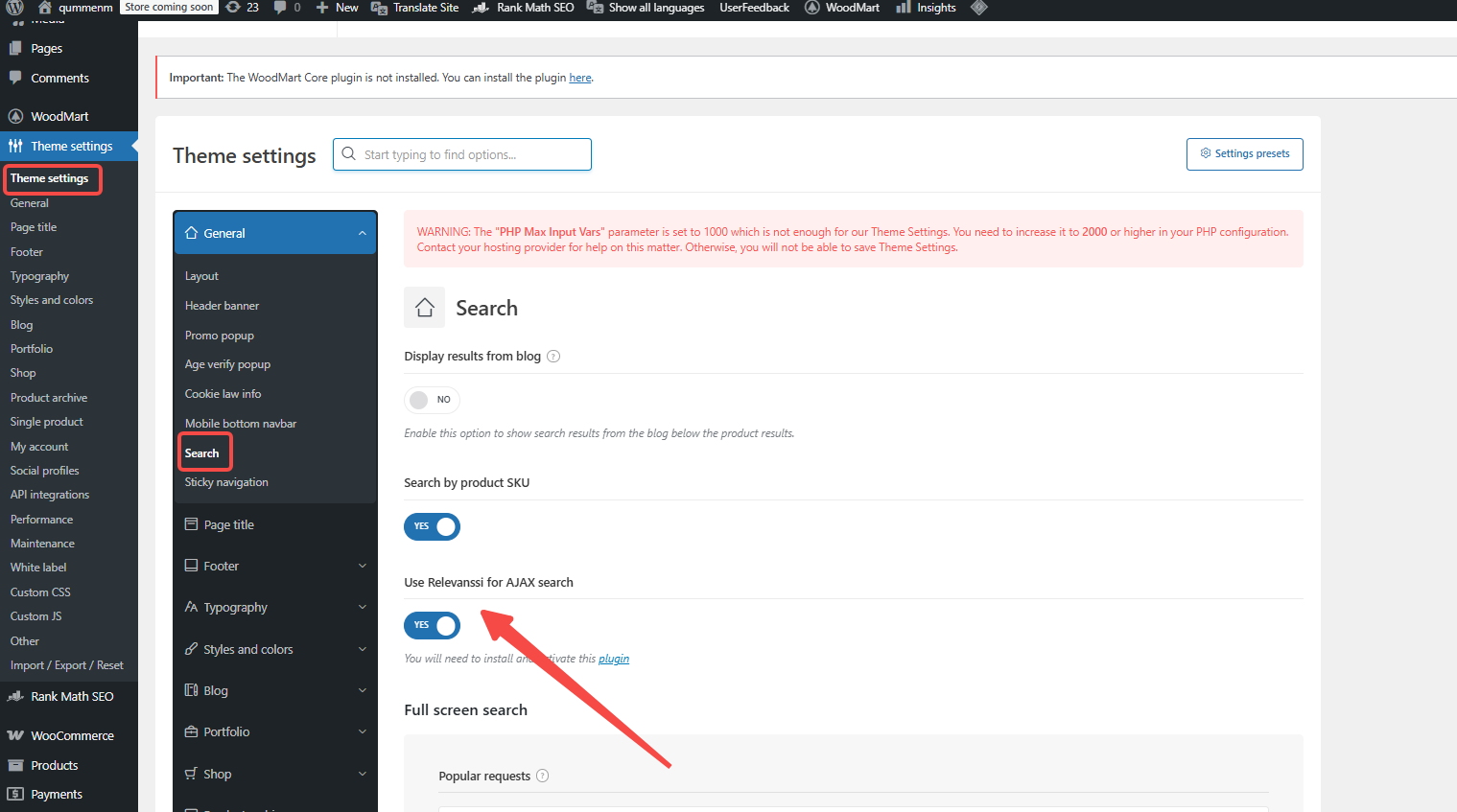This screenshot has height=812, width=1457.
Task: Select Search item under General section
Action: click(201, 453)
